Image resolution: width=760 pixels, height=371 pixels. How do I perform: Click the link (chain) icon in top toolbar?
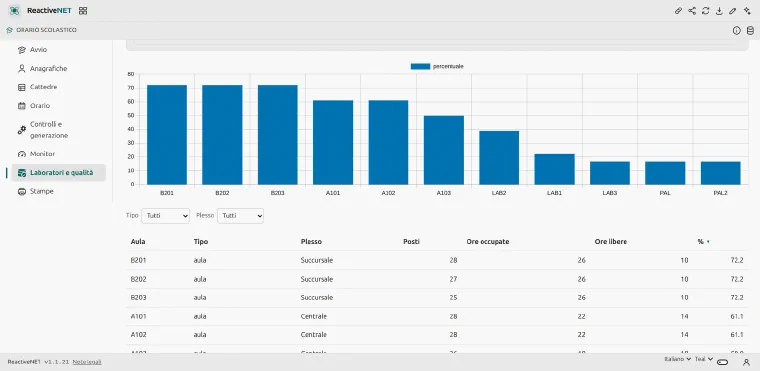click(679, 11)
